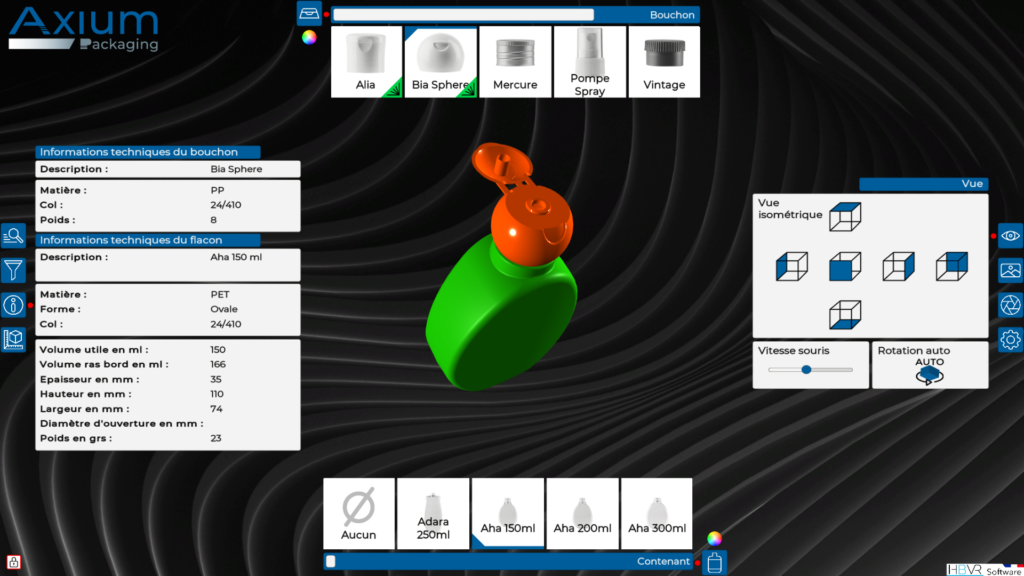Open the 3D box blueprint icon
This screenshot has height=576, width=1024.
(13, 339)
